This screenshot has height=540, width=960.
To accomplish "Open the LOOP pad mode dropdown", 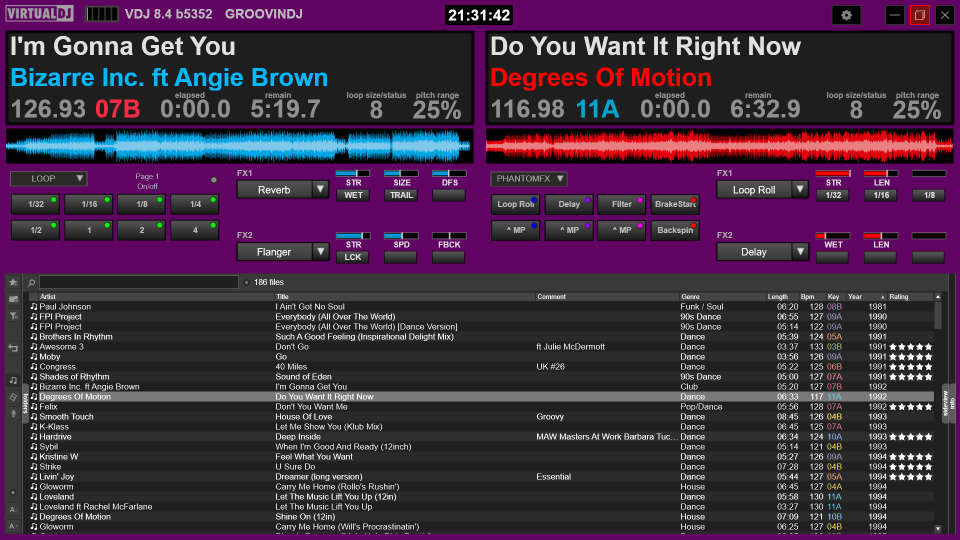I will pos(48,179).
